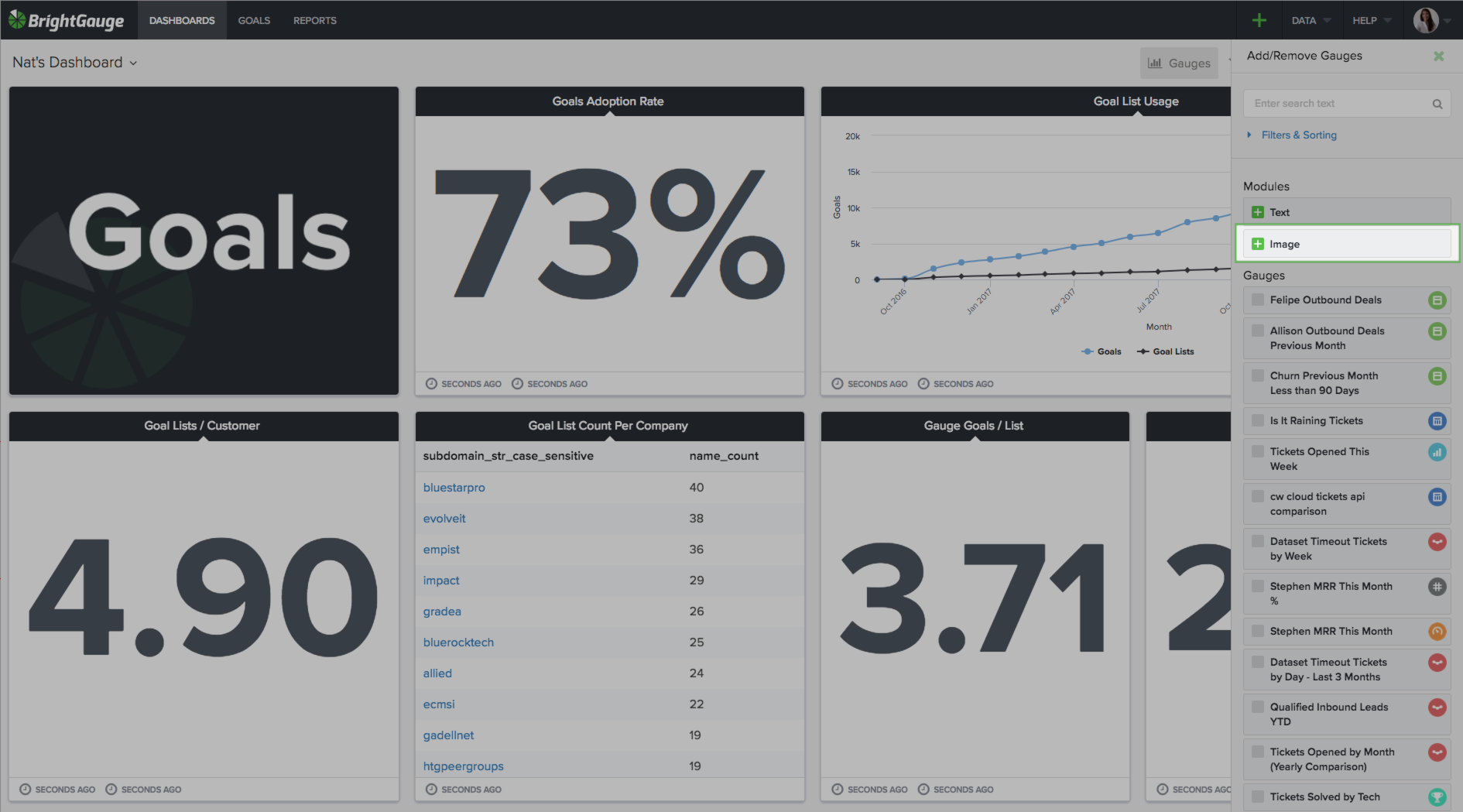
Task: Click the Dataset Timeout by Day line icon
Action: point(1437,663)
